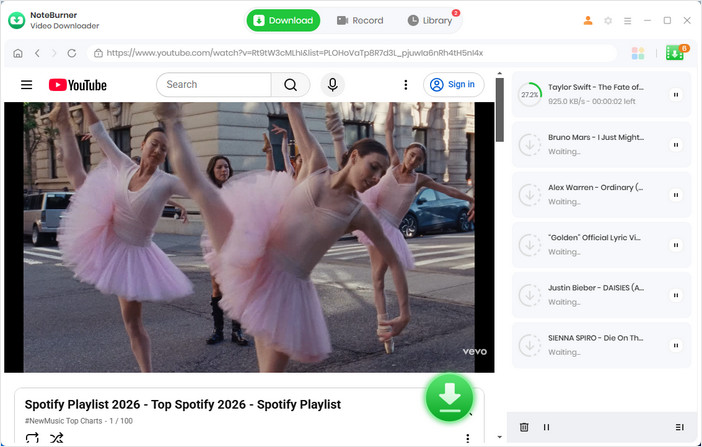
Task: Click the NoteBurner app logo
Action: tap(17, 21)
